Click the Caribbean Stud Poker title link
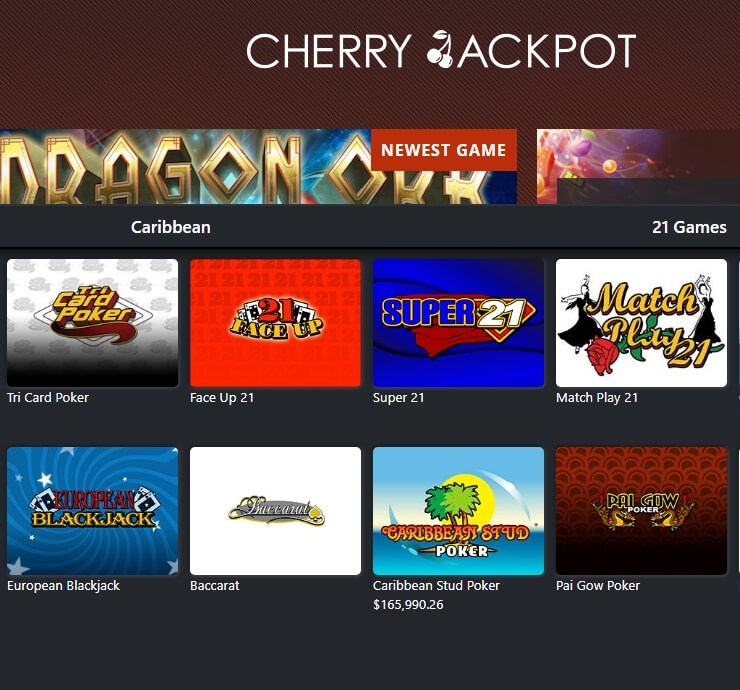 pyautogui.click(x=436, y=586)
